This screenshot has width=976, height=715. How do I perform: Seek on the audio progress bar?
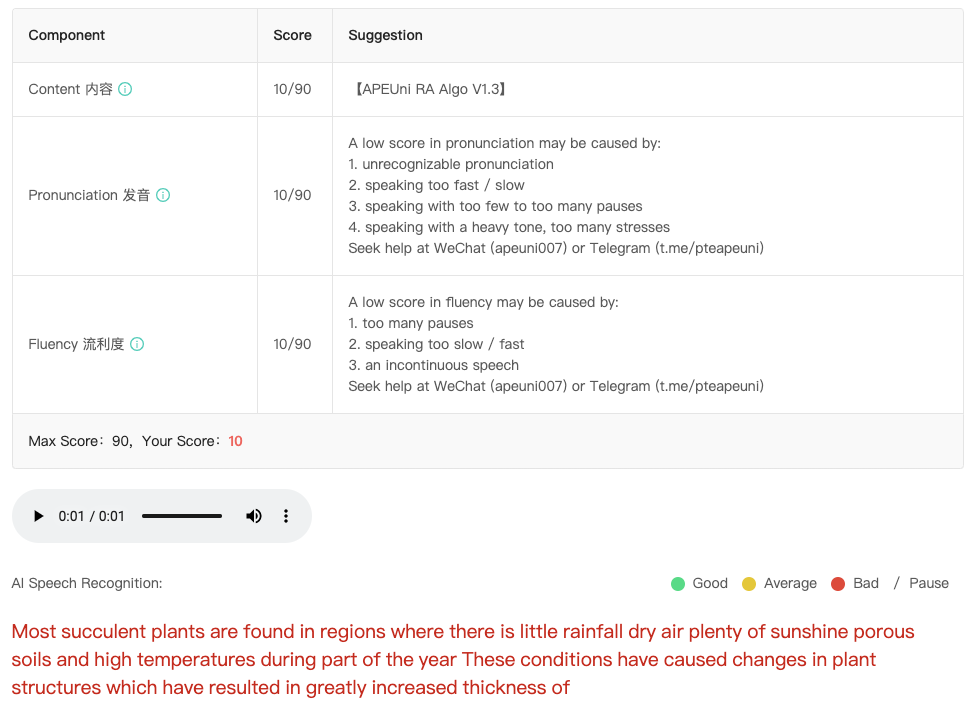[182, 516]
